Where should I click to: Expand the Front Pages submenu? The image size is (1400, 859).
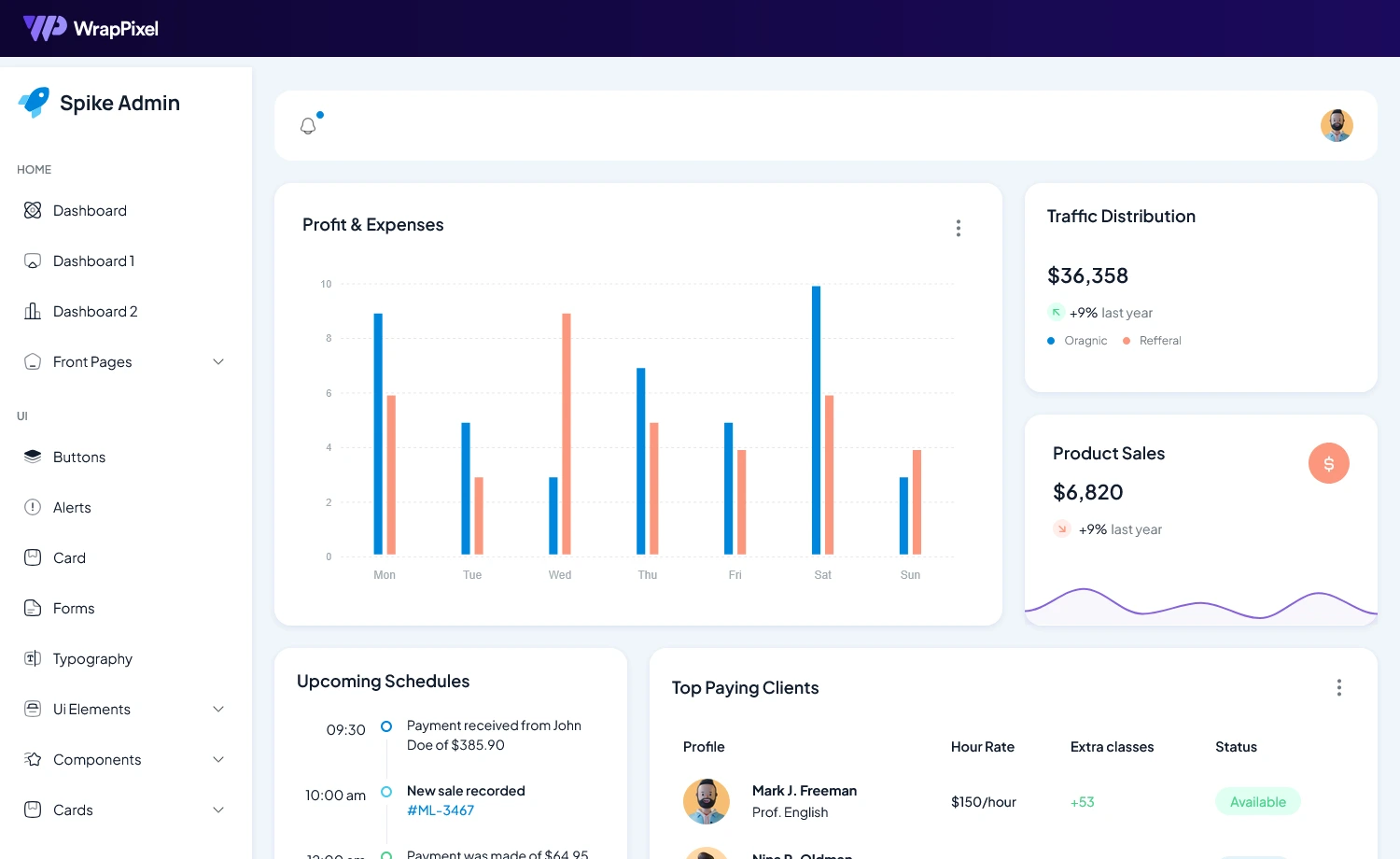tap(218, 361)
